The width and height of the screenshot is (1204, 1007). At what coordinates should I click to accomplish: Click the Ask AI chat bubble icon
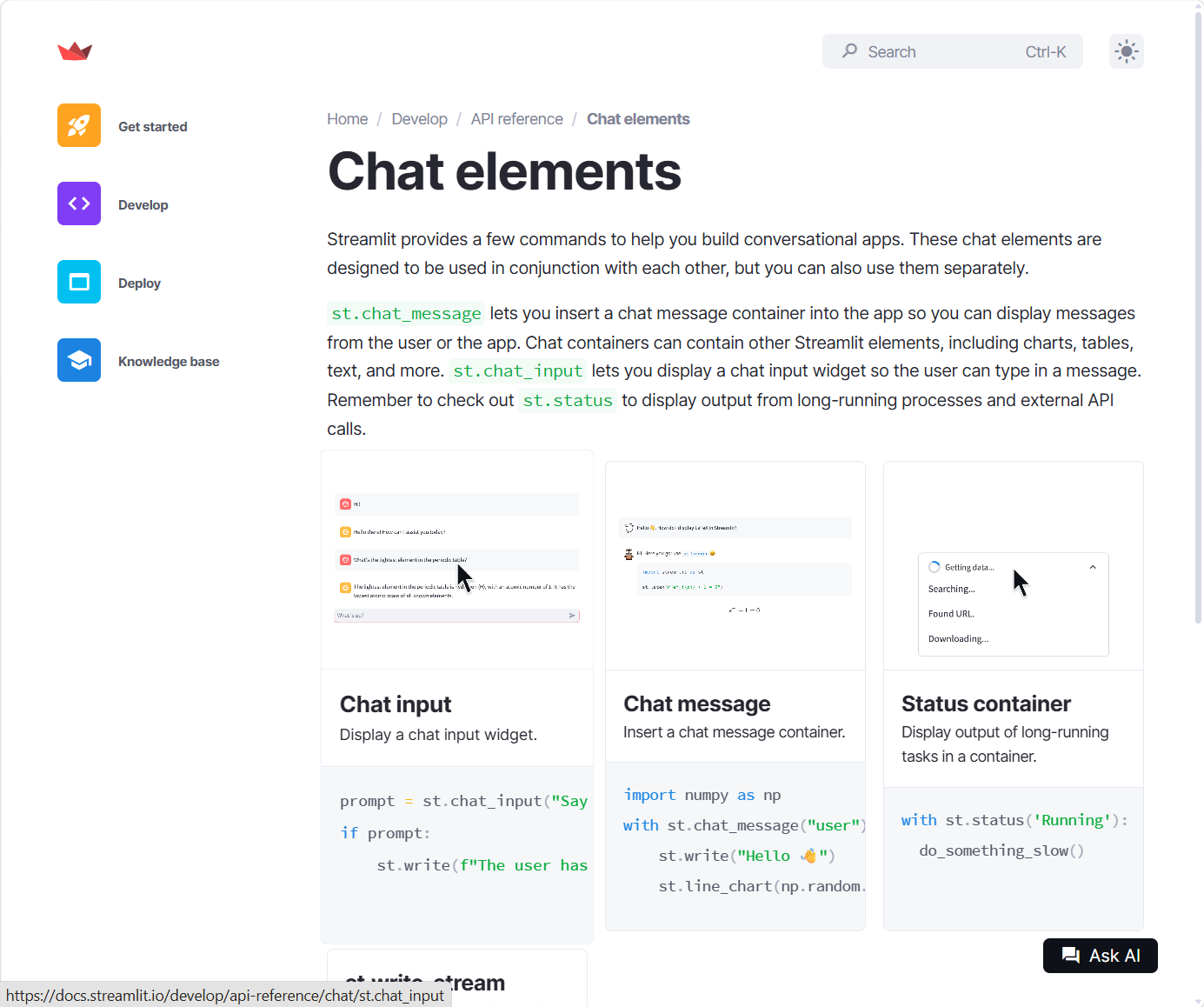tap(1071, 956)
